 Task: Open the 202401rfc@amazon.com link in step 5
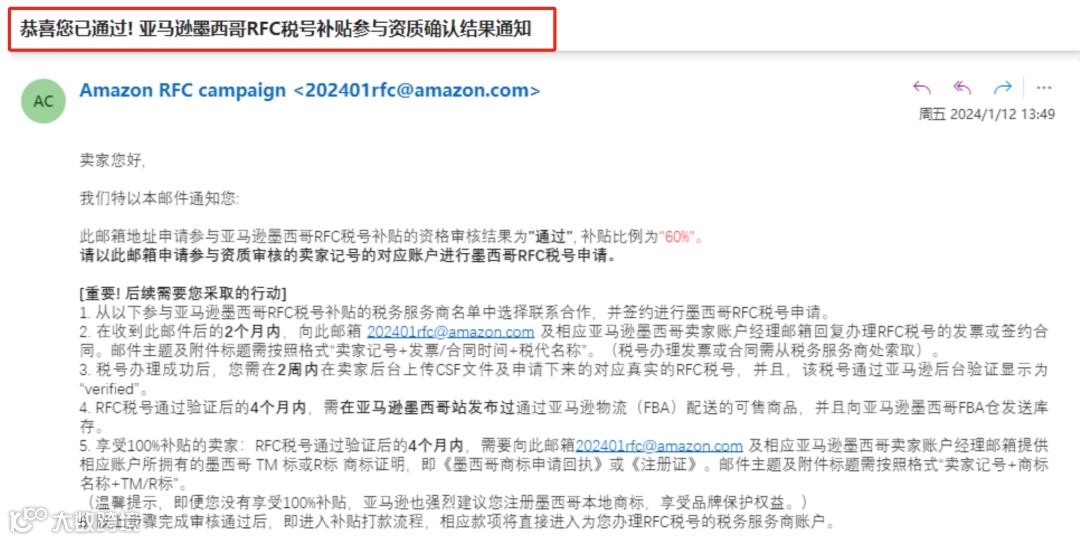click(659, 446)
